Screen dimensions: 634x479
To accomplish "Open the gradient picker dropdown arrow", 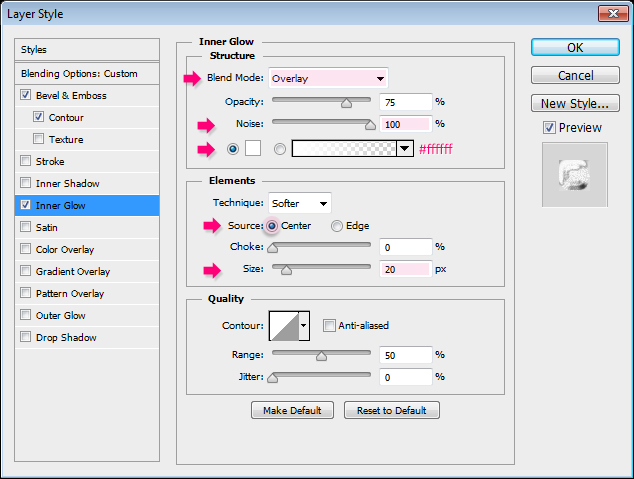I will point(405,148).
